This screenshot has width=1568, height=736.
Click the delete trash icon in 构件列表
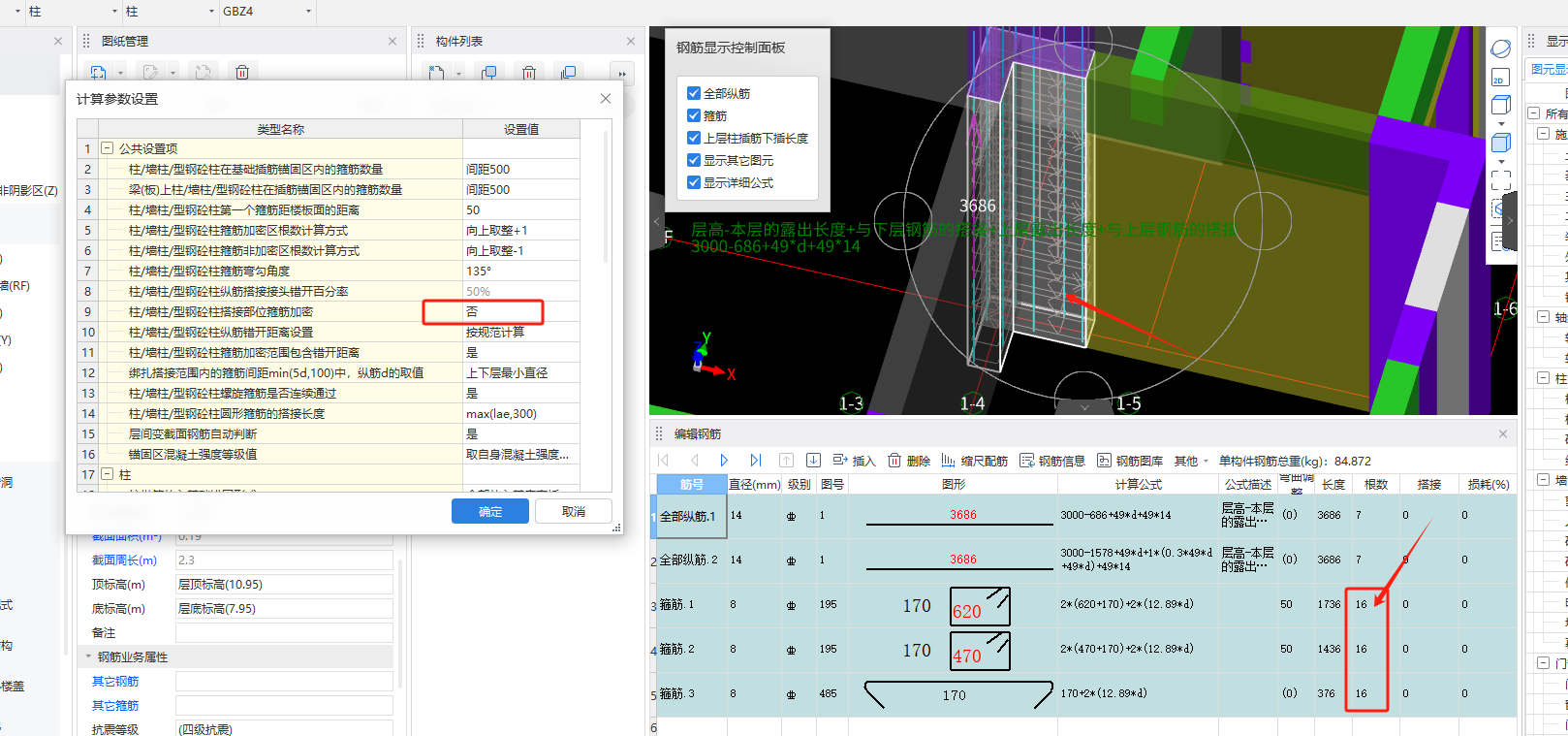(529, 73)
